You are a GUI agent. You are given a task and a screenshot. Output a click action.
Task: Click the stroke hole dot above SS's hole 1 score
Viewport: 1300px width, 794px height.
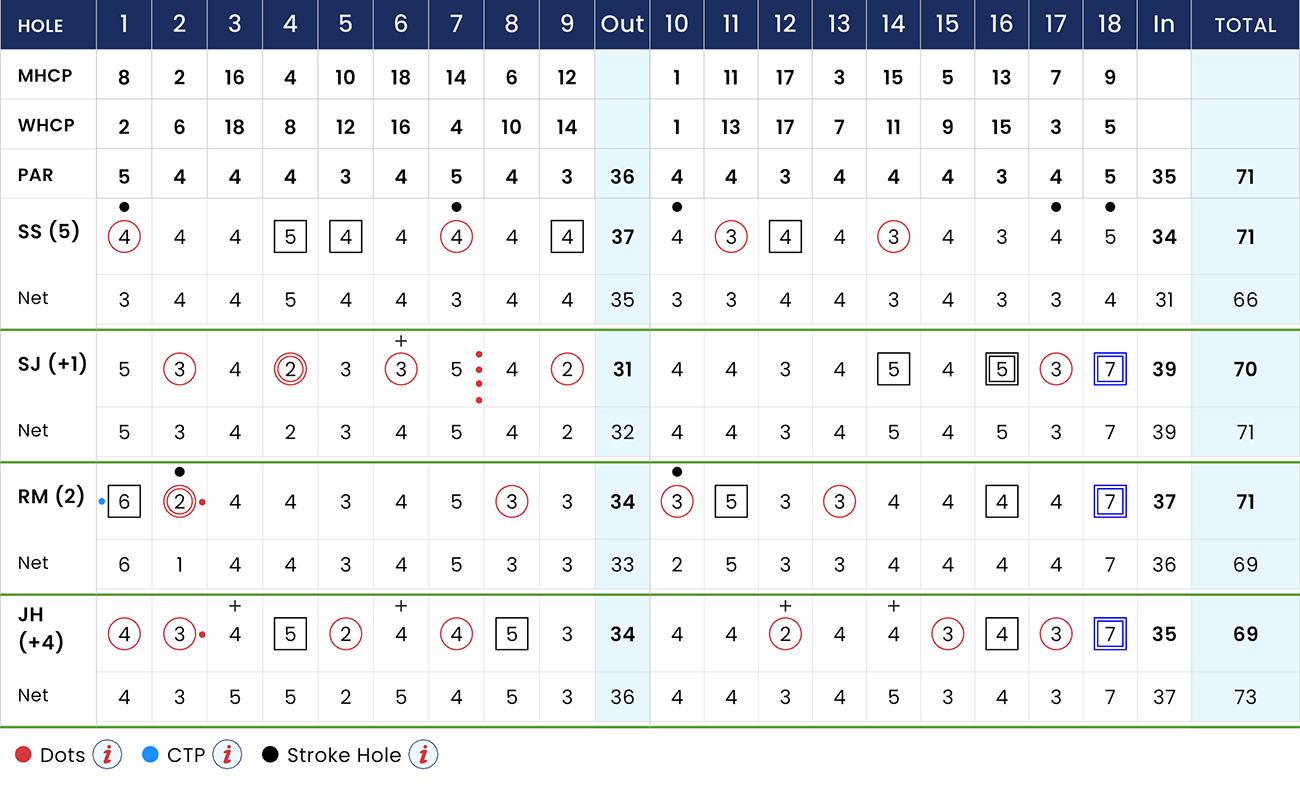point(124,207)
